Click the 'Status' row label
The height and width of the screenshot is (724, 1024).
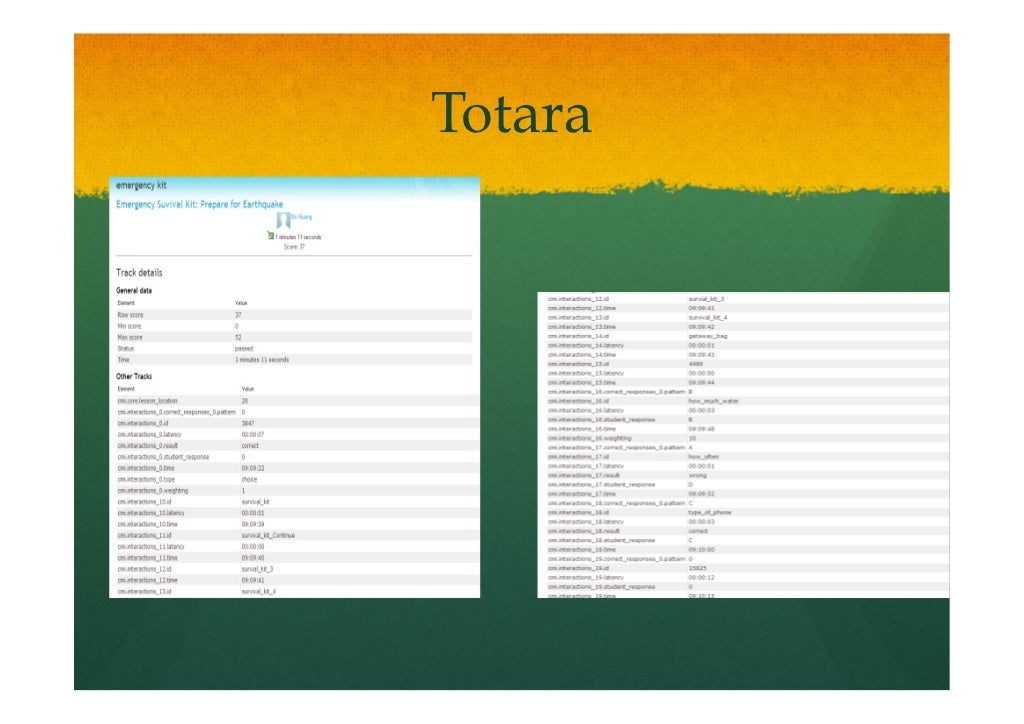(x=125, y=349)
